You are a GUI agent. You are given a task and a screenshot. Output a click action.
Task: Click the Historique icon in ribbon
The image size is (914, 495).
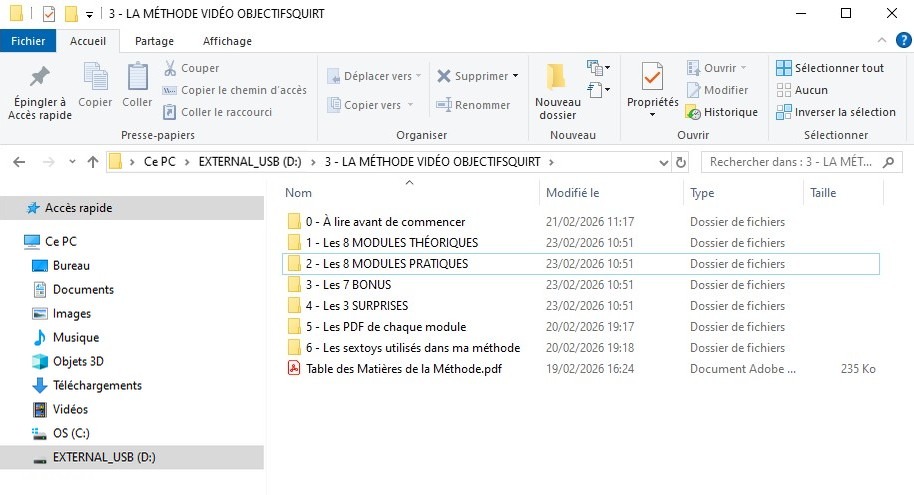(693, 112)
